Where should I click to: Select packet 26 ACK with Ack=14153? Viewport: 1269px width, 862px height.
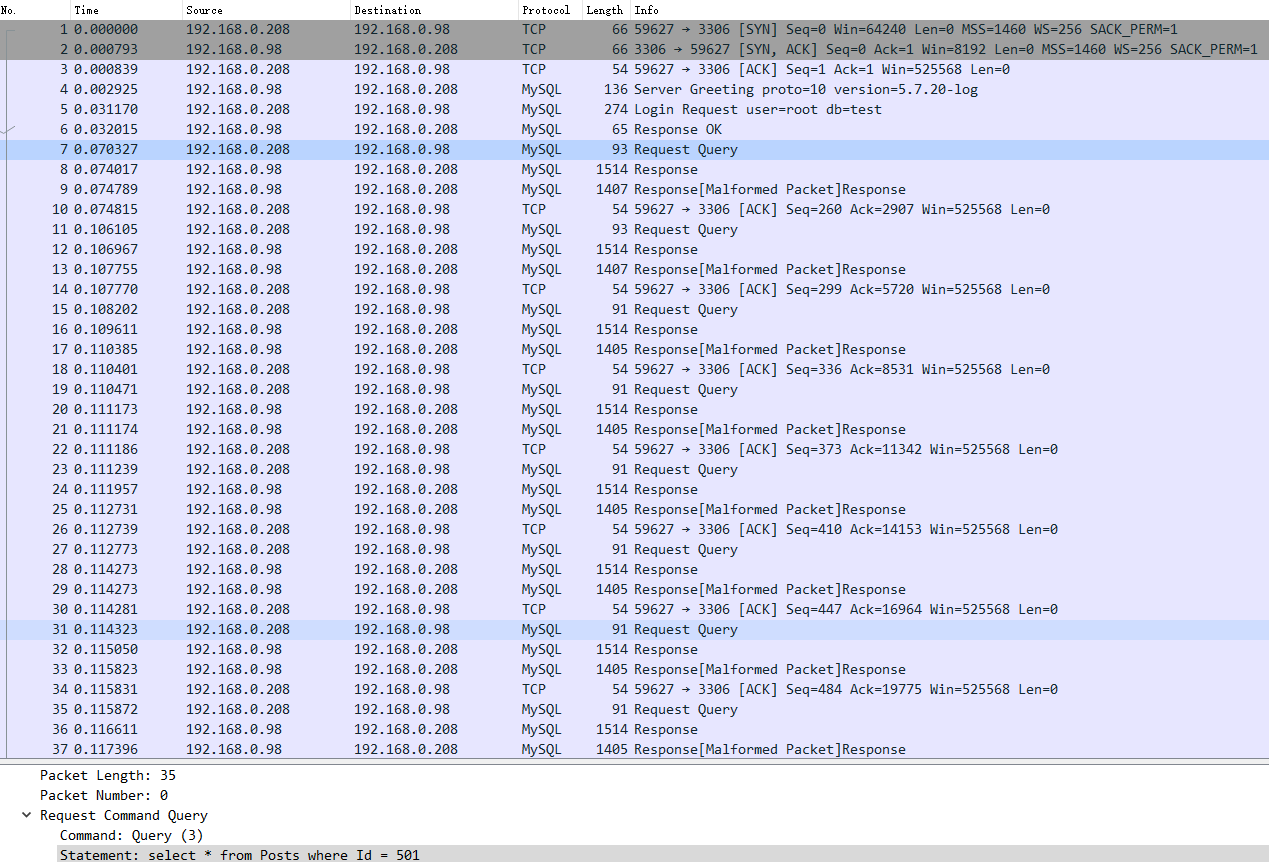634,529
